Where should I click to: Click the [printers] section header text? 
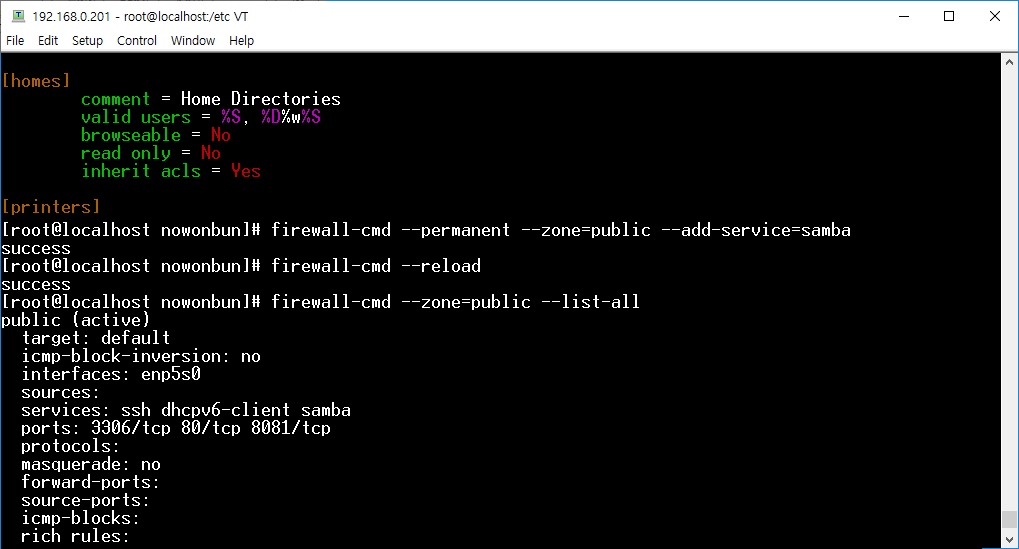click(51, 207)
